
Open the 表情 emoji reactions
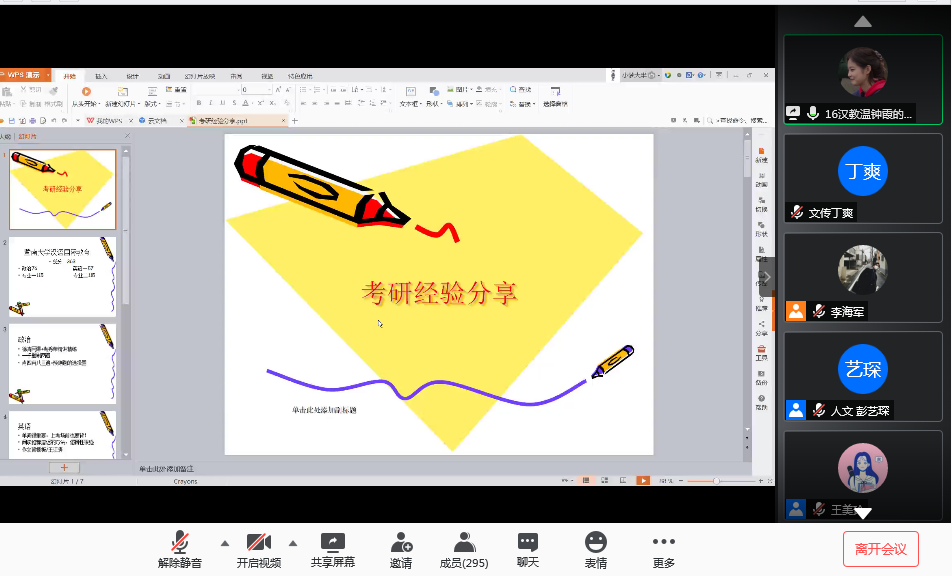(x=596, y=543)
